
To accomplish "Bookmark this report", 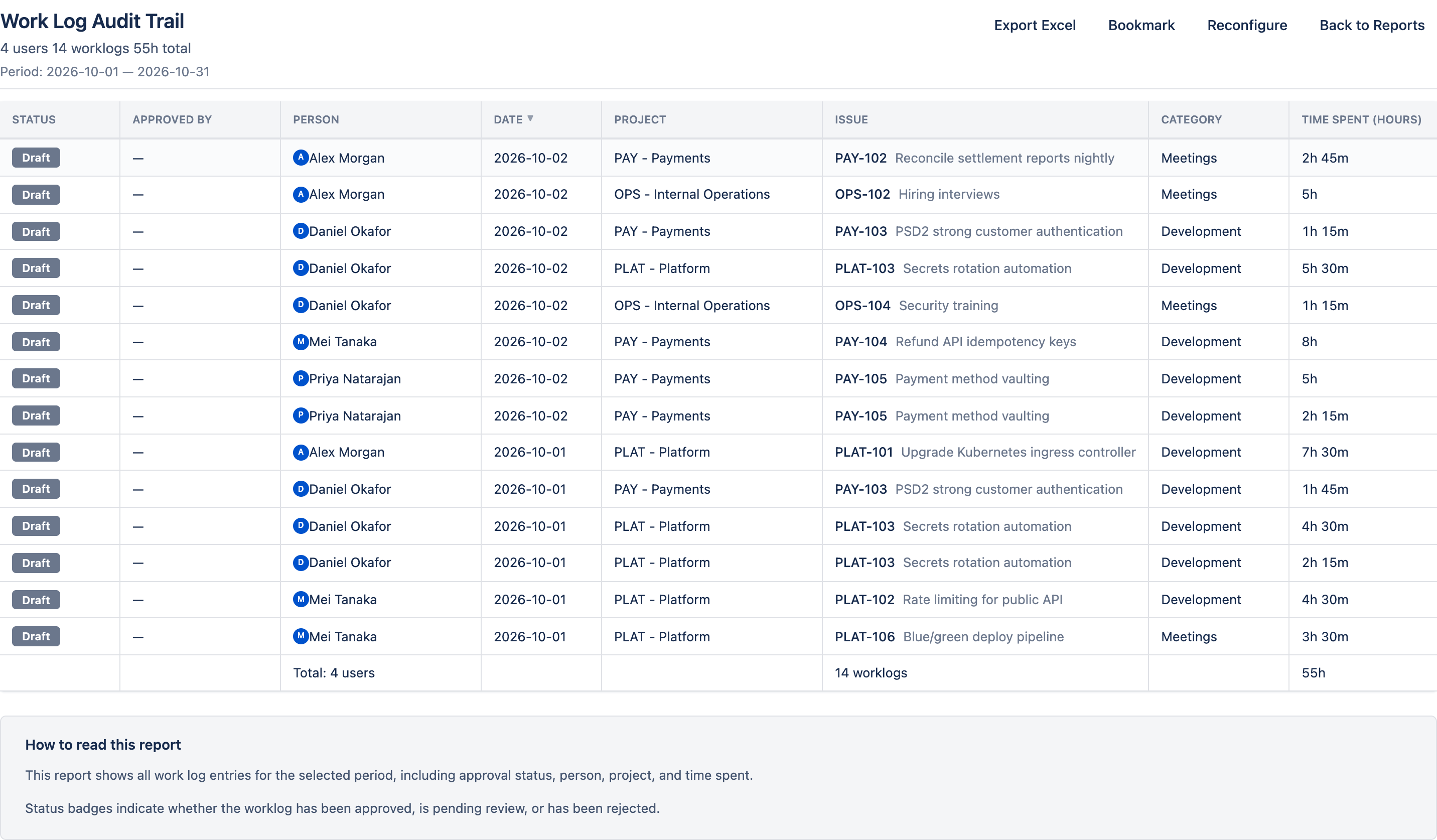I will (1141, 25).
